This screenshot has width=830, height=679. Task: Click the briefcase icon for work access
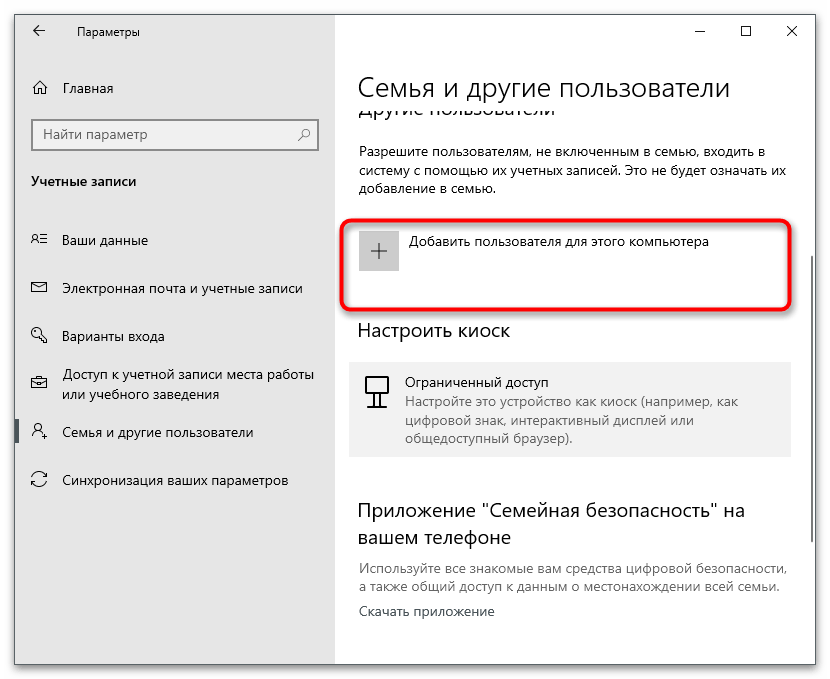click(39, 382)
